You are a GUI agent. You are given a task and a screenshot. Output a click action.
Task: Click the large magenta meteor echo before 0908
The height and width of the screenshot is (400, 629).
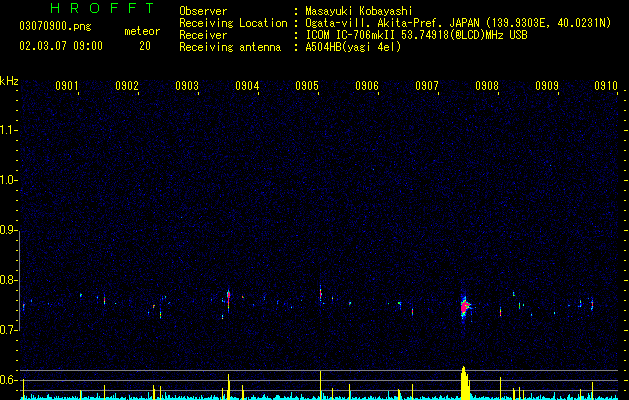point(465,308)
